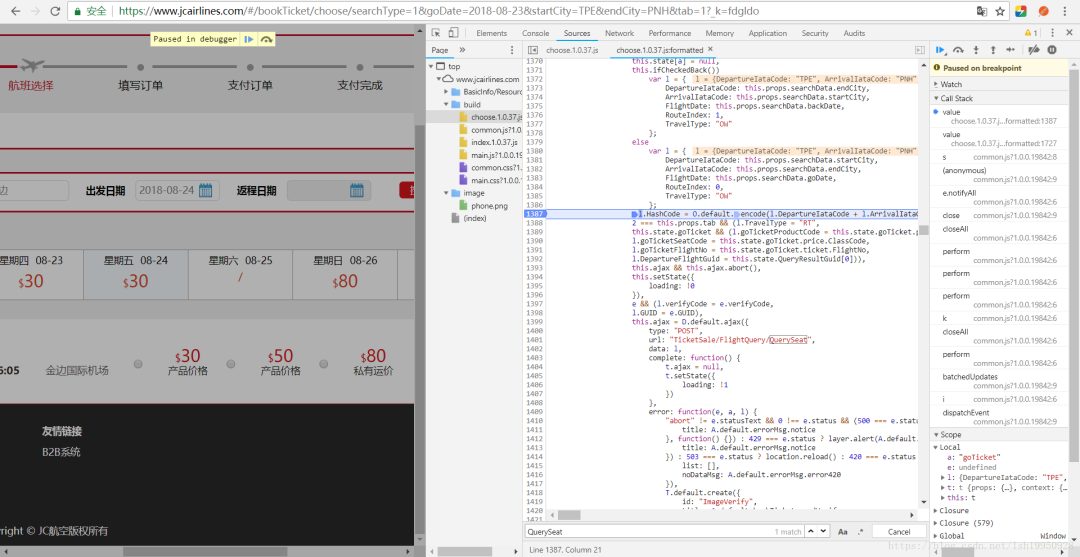The height and width of the screenshot is (557, 1080).
Task: Open the choose.1.0.37.js unformatted tab
Action: [572, 50]
